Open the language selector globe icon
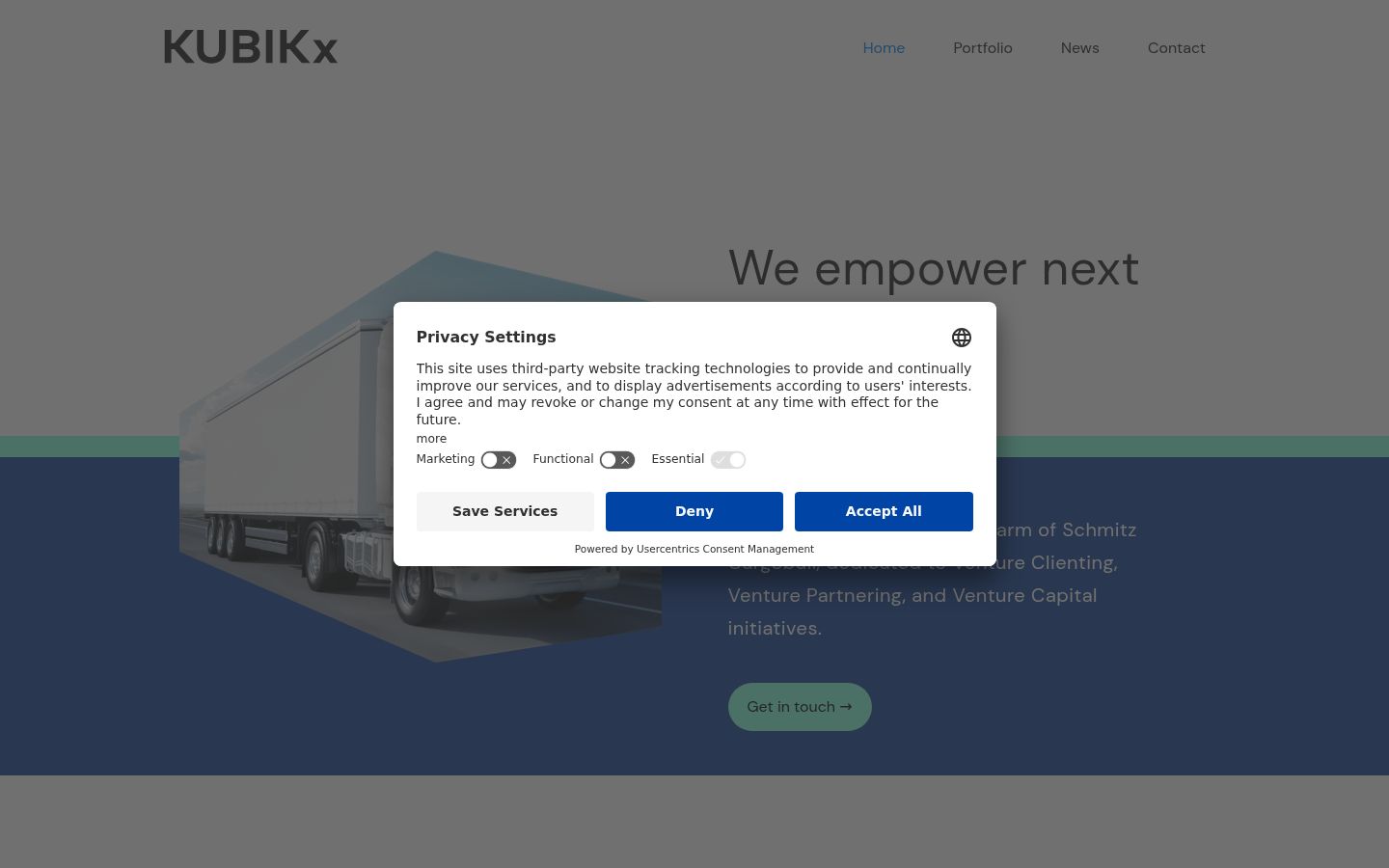1389x868 pixels. pos(962,338)
